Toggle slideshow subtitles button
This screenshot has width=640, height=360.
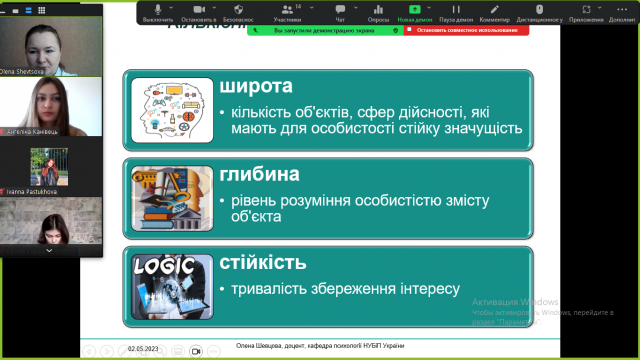pyautogui.click(x=178, y=351)
